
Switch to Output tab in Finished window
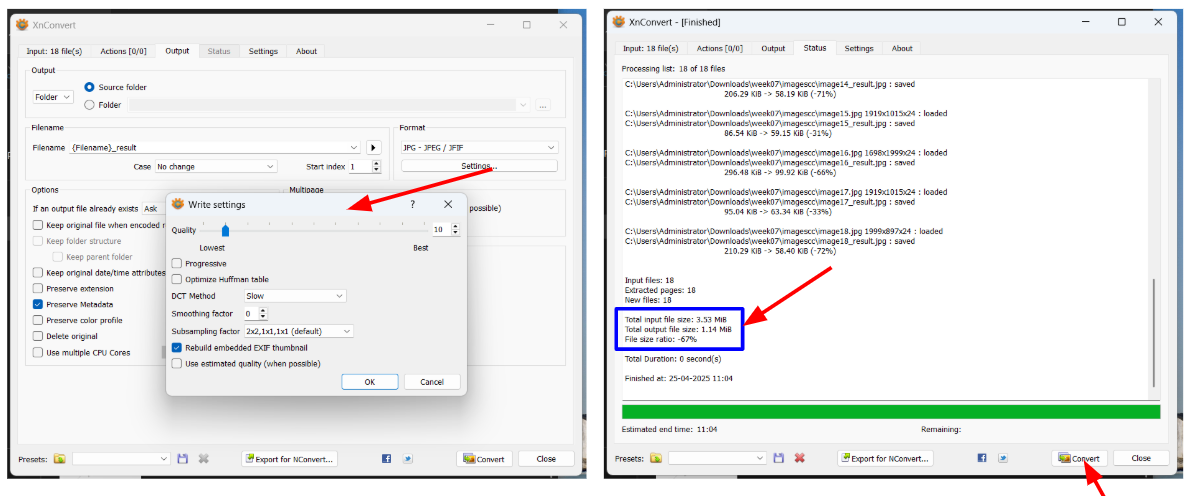click(773, 48)
